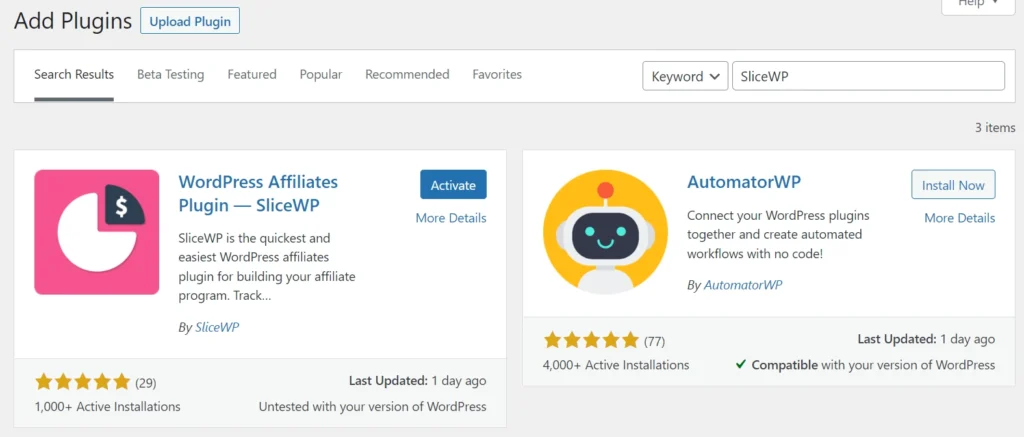Open the WordPress Affiliates Plugin — SliceWP title
The image size is (1024, 437).
click(x=258, y=194)
